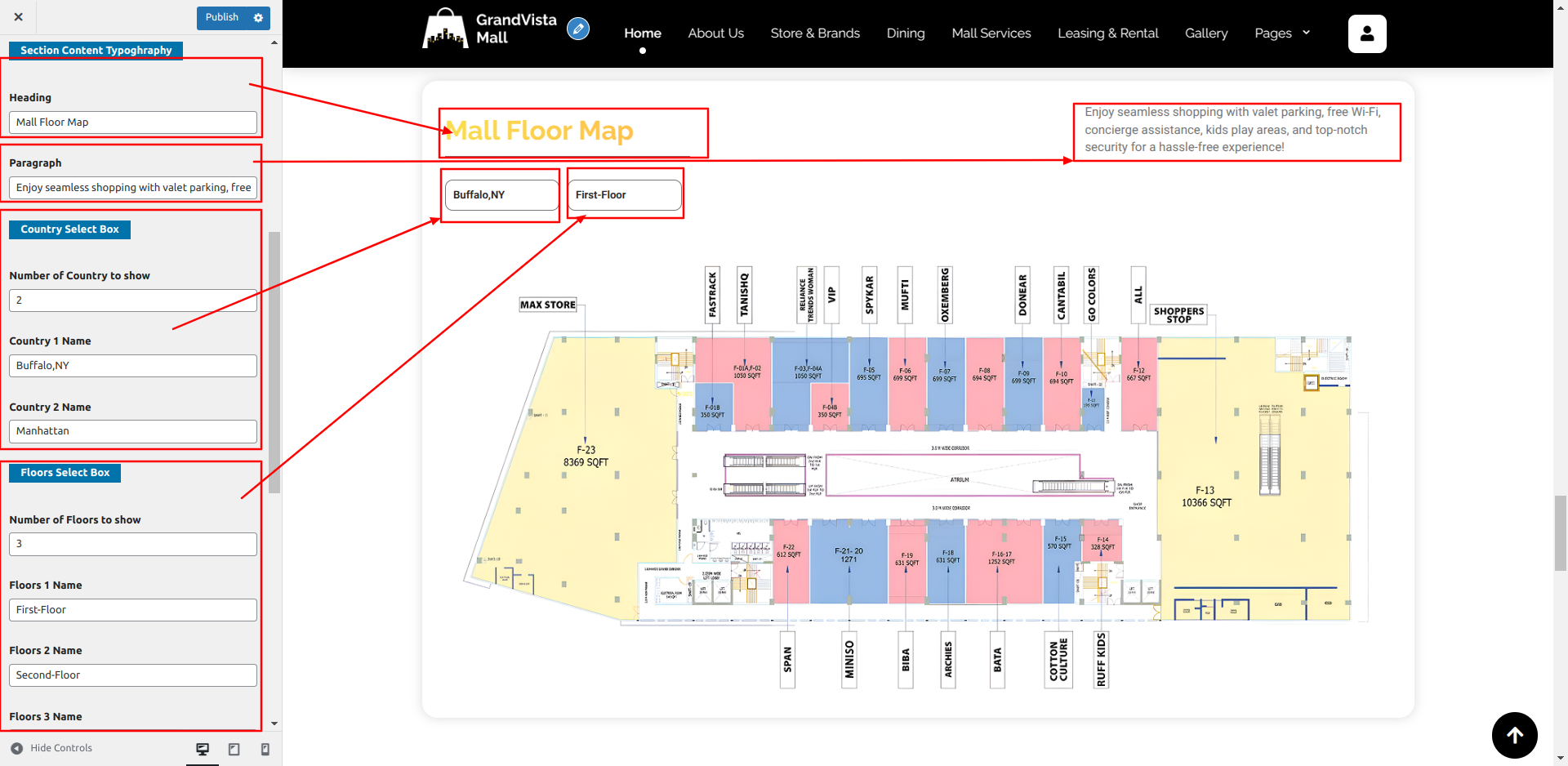The height and width of the screenshot is (766, 1568).
Task: Switch to mobile preview mode
Action: pos(265,749)
